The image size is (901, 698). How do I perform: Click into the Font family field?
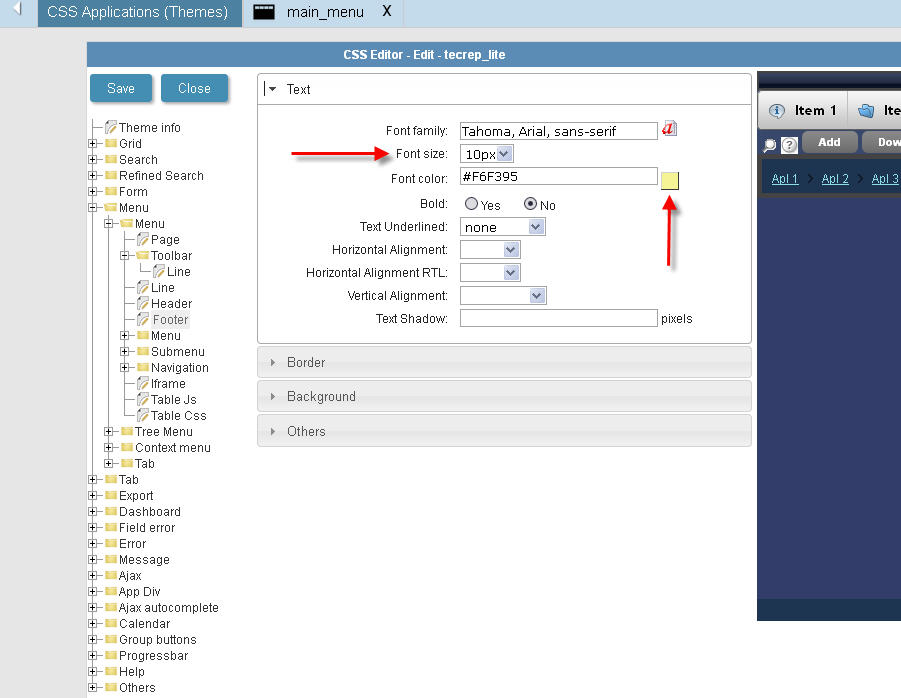pos(559,131)
